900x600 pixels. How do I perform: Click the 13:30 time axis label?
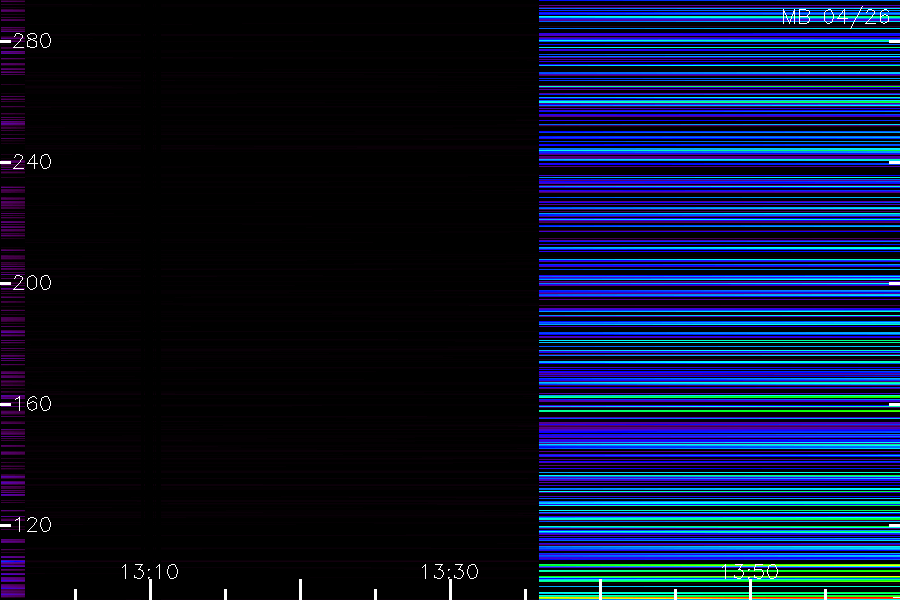click(449, 572)
